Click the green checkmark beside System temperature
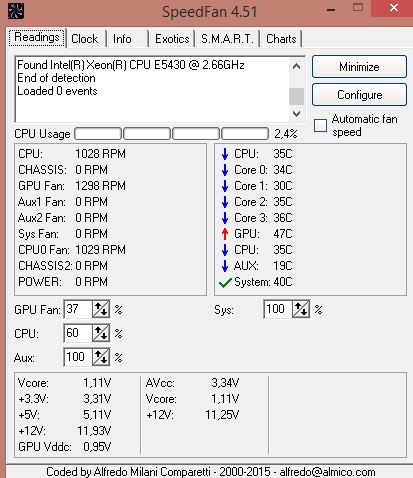 (225, 283)
